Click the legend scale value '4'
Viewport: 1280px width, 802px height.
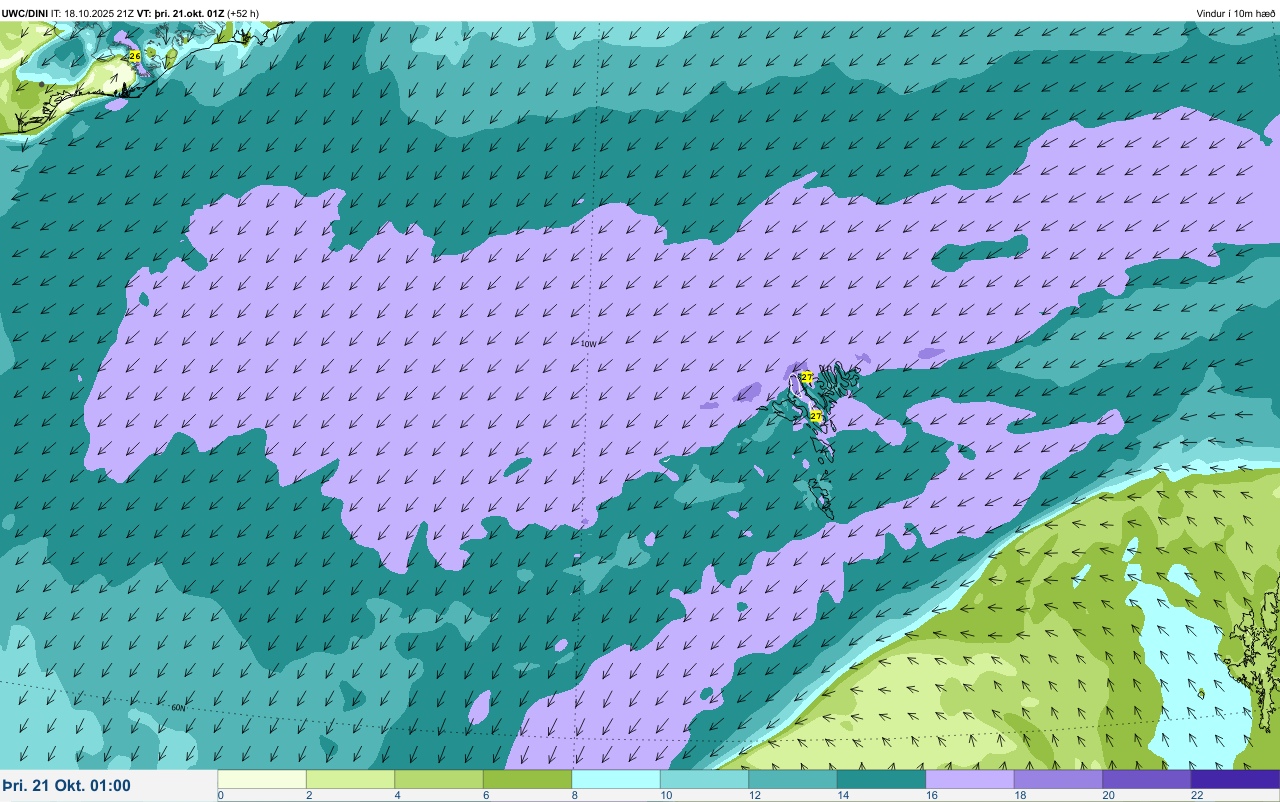click(x=398, y=795)
